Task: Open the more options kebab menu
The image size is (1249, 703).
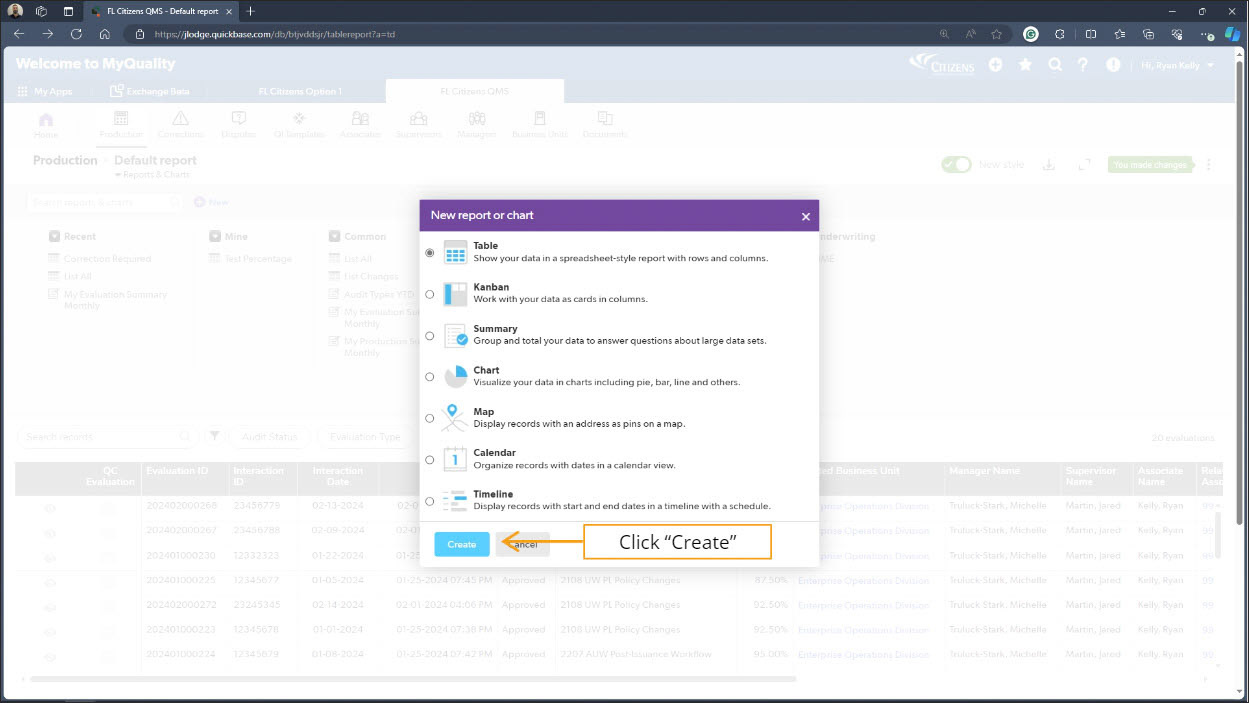Action: click(x=1209, y=165)
